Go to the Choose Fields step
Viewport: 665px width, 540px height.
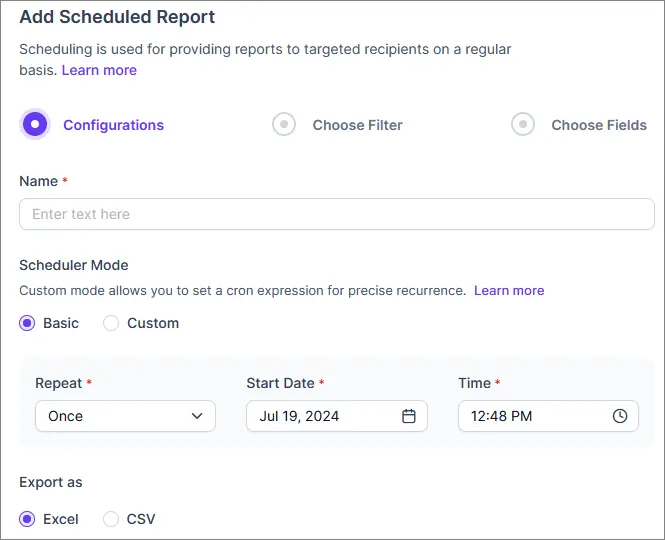tap(599, 125)
